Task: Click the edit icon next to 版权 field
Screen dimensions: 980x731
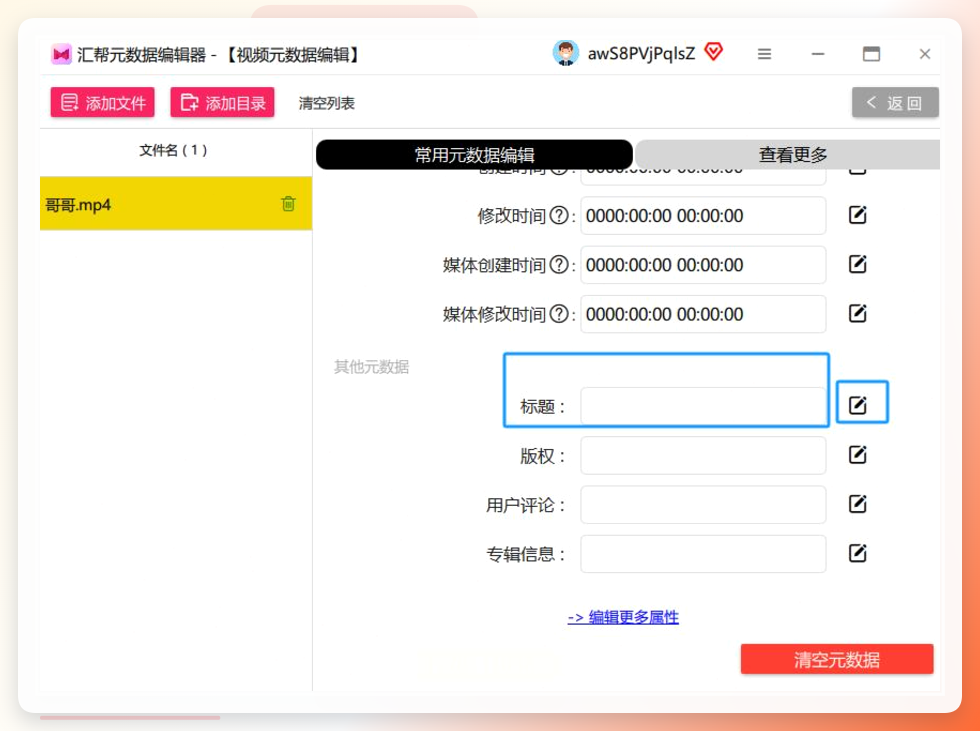Action: click(x=858, y=454)
